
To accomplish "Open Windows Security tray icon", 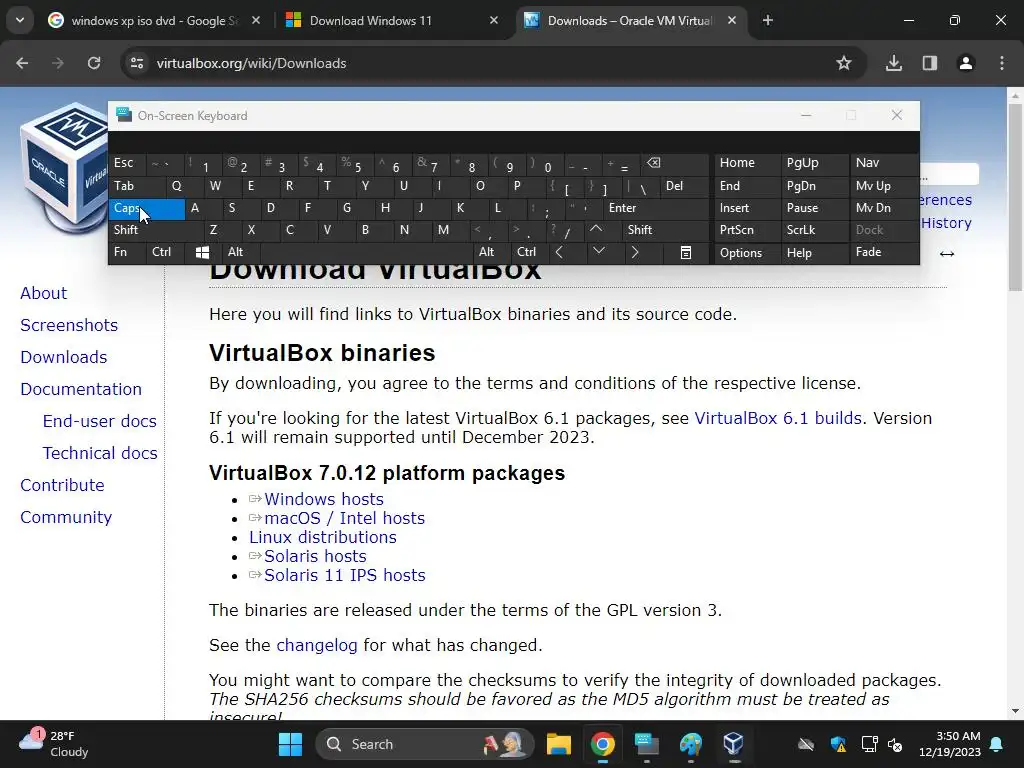I will pos(838,744).
